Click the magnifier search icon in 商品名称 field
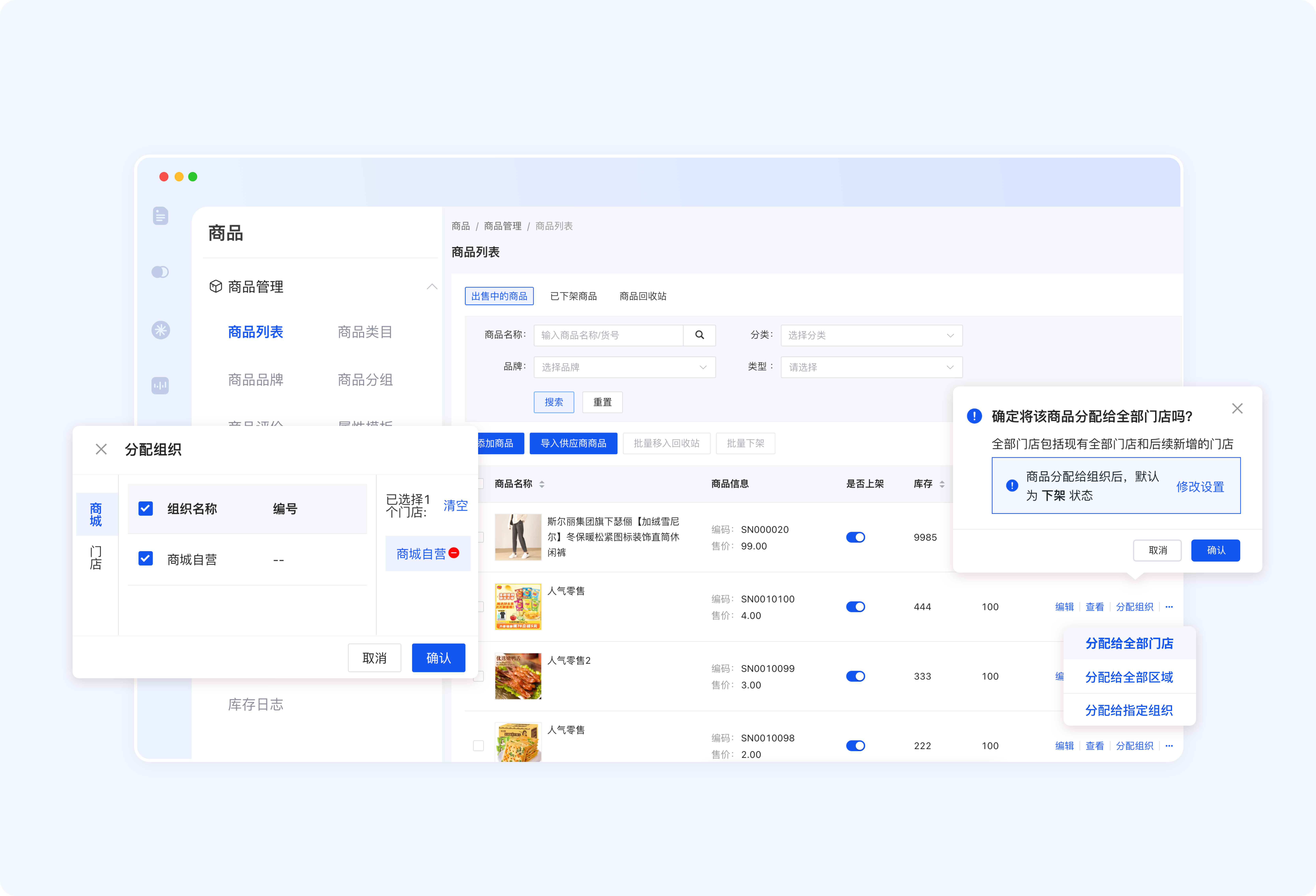1316x896 pixels. [699, 335]
